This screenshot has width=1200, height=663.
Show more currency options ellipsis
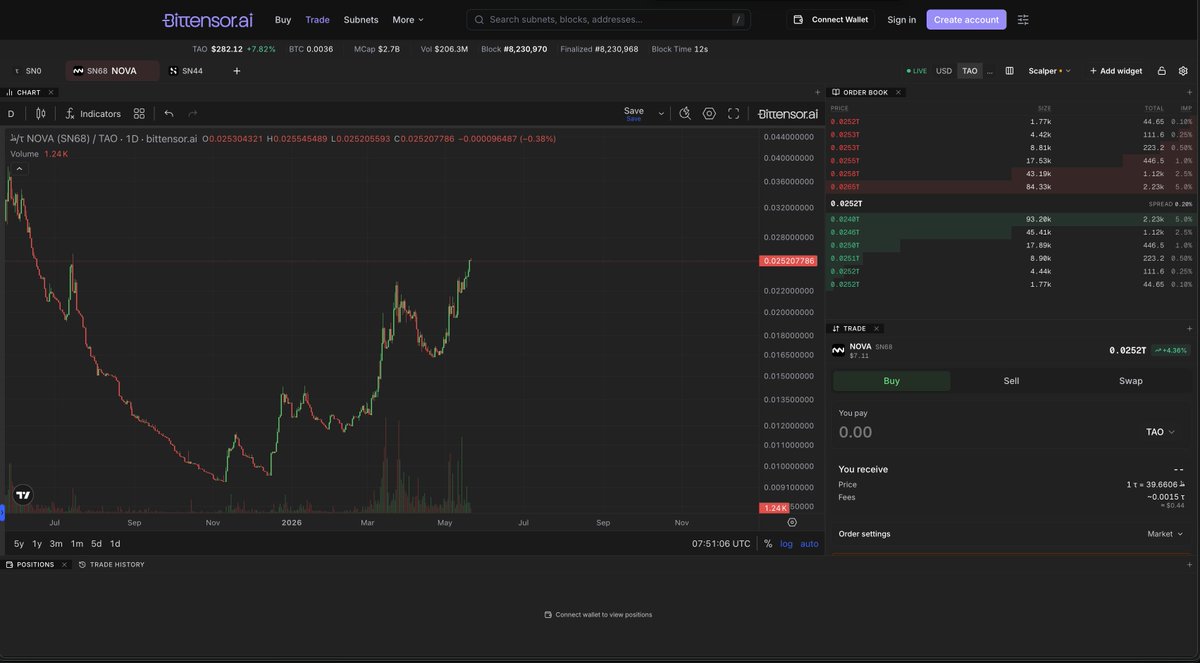(990, 71)
